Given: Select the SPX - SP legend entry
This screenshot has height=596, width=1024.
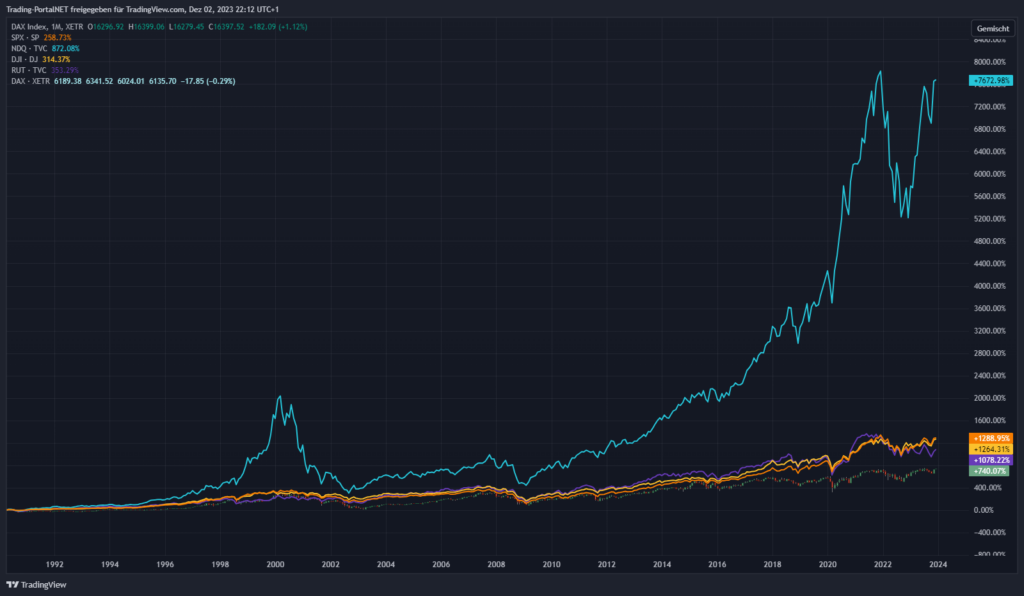Looking at the screenshot, I should tap(24, 37).
